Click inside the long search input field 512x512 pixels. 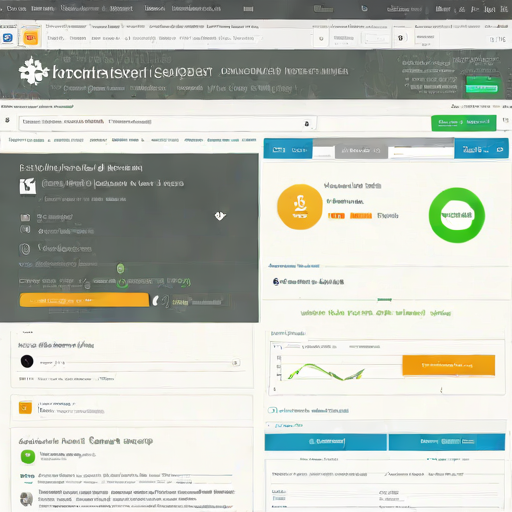(167, 122)
